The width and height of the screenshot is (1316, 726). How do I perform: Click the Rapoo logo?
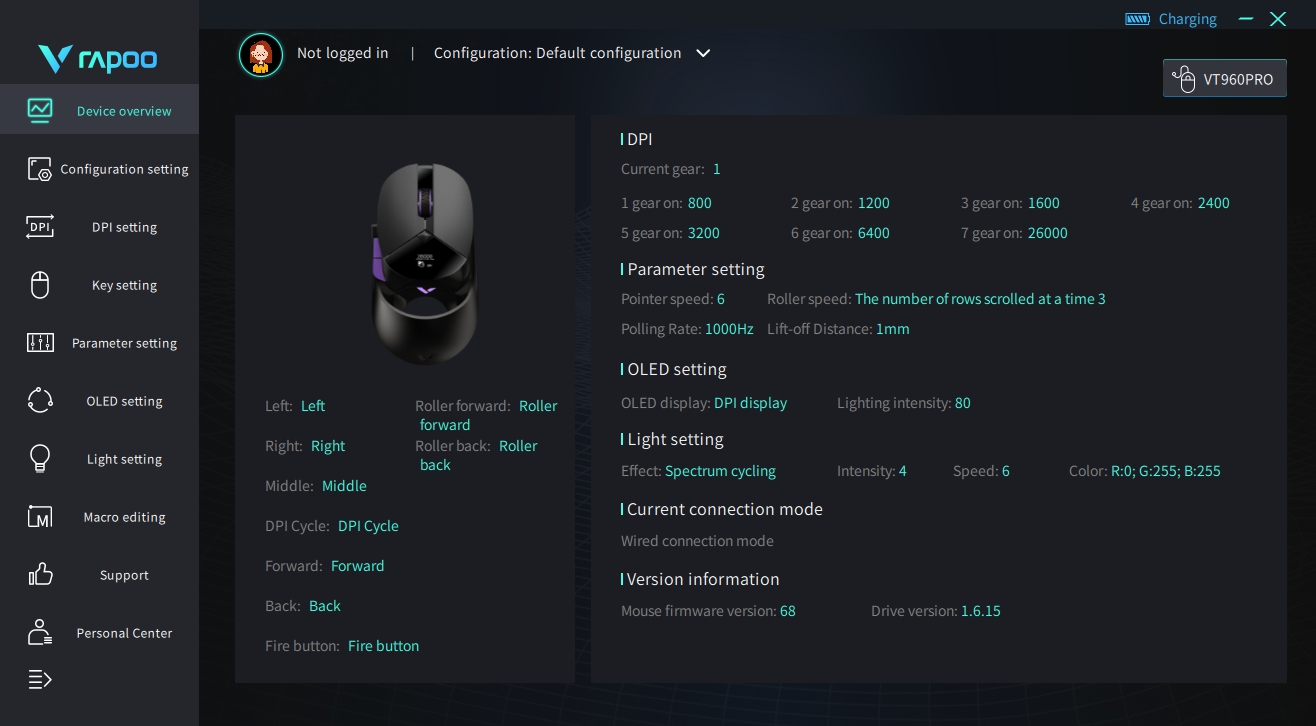(98, 59)
